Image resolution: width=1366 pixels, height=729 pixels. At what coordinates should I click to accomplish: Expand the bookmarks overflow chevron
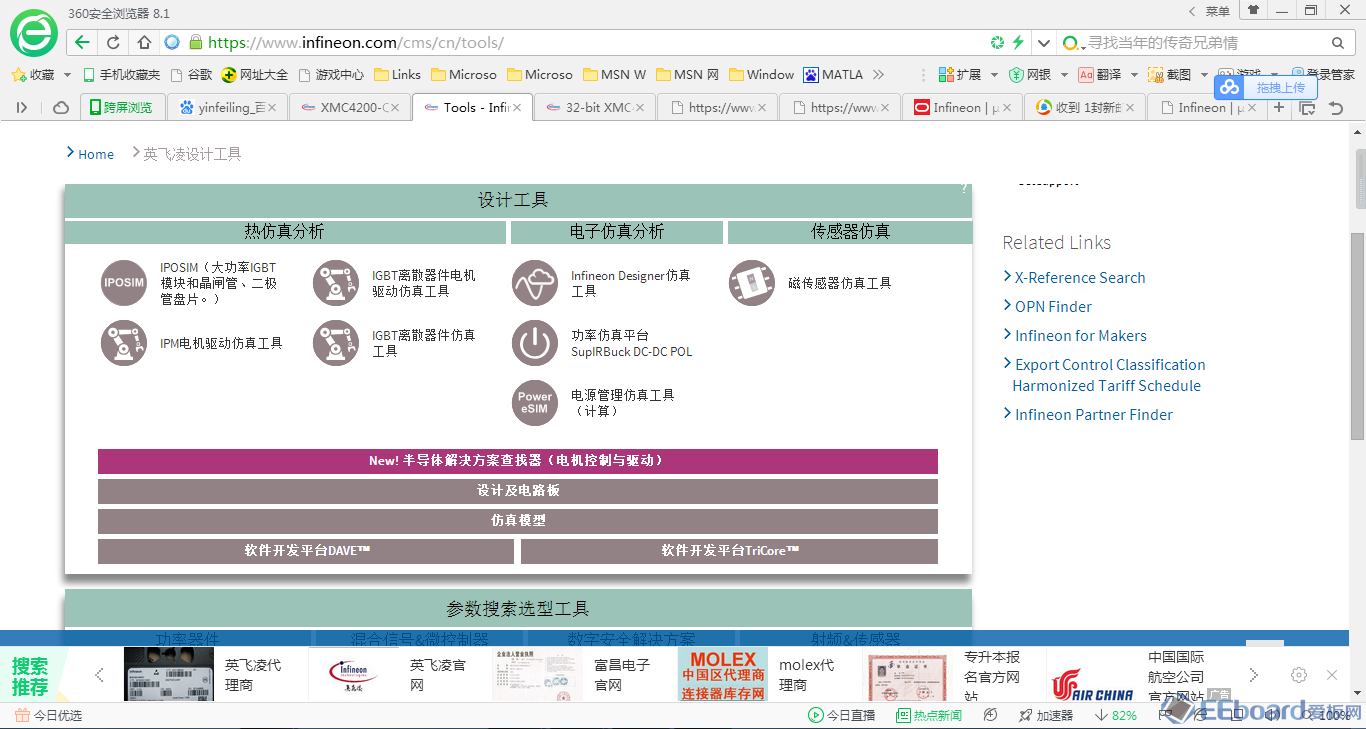[879, 75]
